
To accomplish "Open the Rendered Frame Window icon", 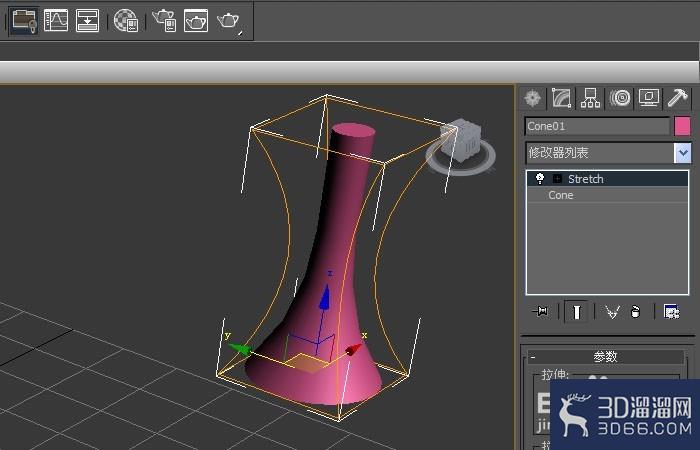I will click(196, 21).
